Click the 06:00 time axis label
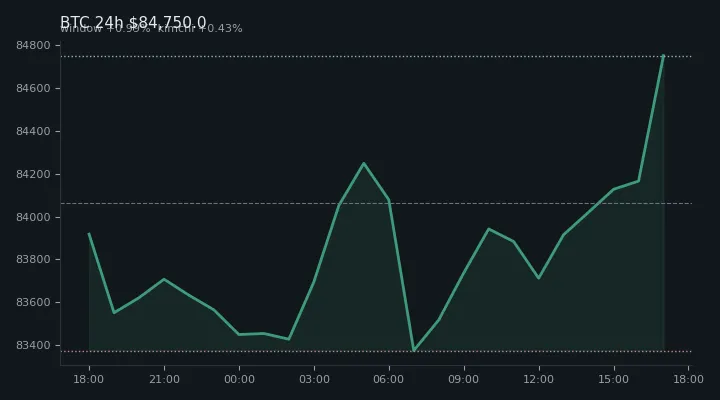This screenshot has width=720, height=400. pos(389,379)
